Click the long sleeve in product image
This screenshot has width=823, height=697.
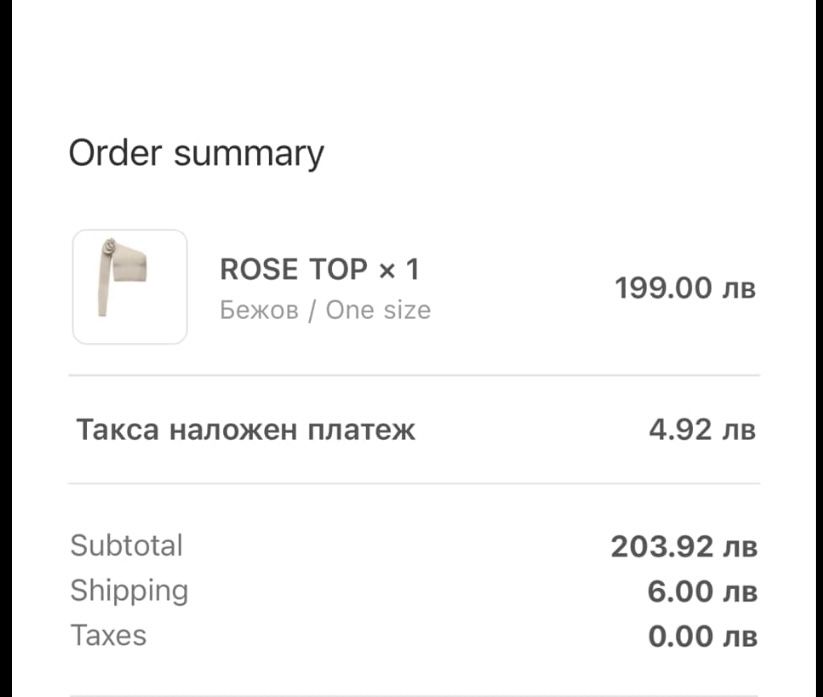pos(104,283)
